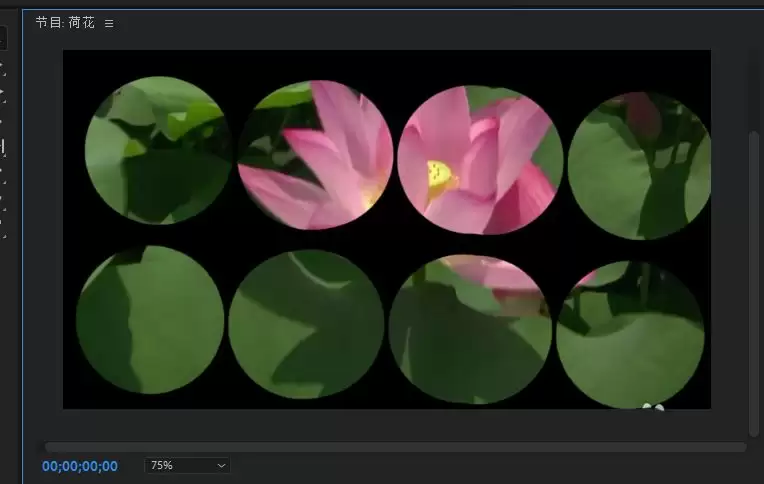Click the top-right circle with the red bud
The width and height of the screenshot is (764, 484).
point(639,166)
